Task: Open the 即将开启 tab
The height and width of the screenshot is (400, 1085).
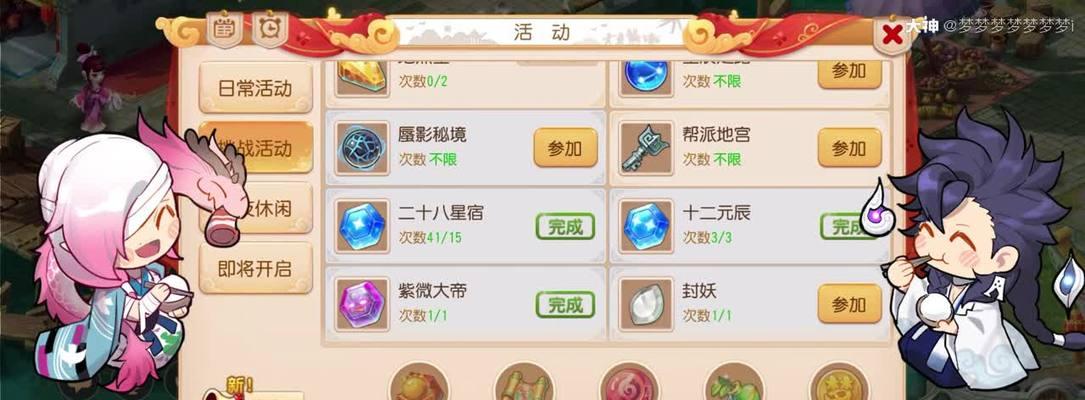Action: (x=255, y=269)
